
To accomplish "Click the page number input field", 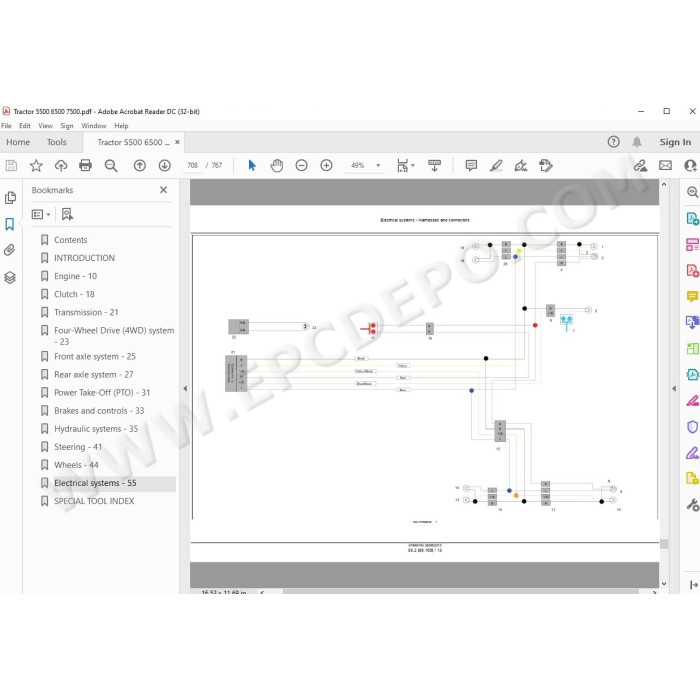I will point(192,166).
